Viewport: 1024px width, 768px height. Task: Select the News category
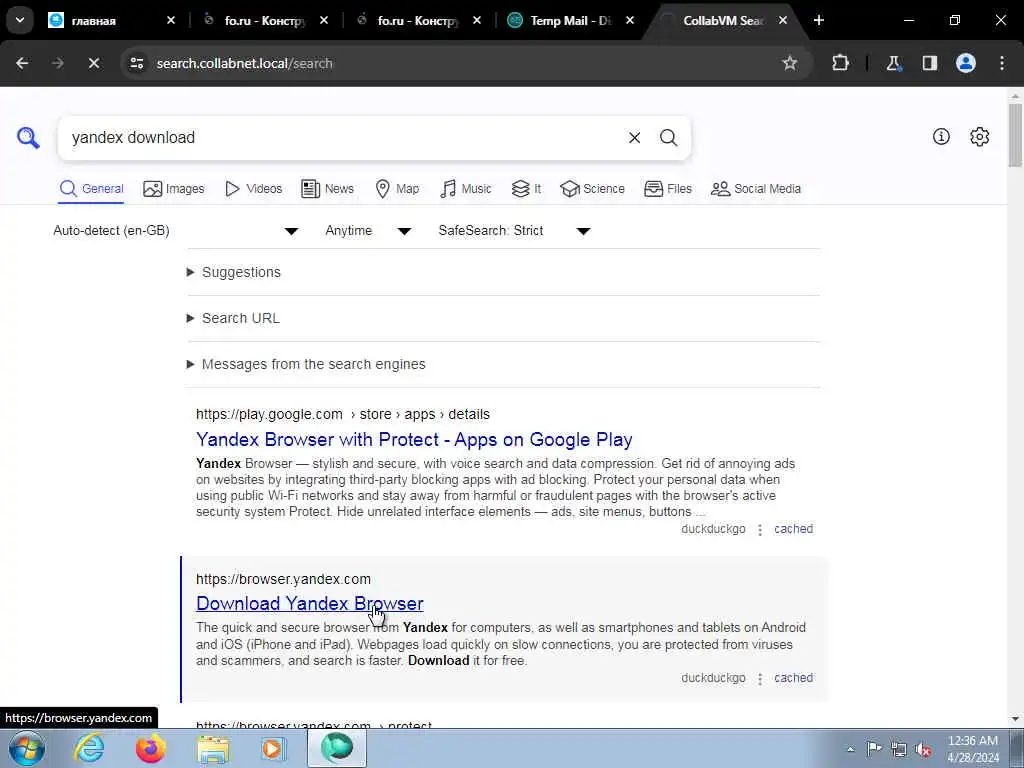click(x=327, y=189)
